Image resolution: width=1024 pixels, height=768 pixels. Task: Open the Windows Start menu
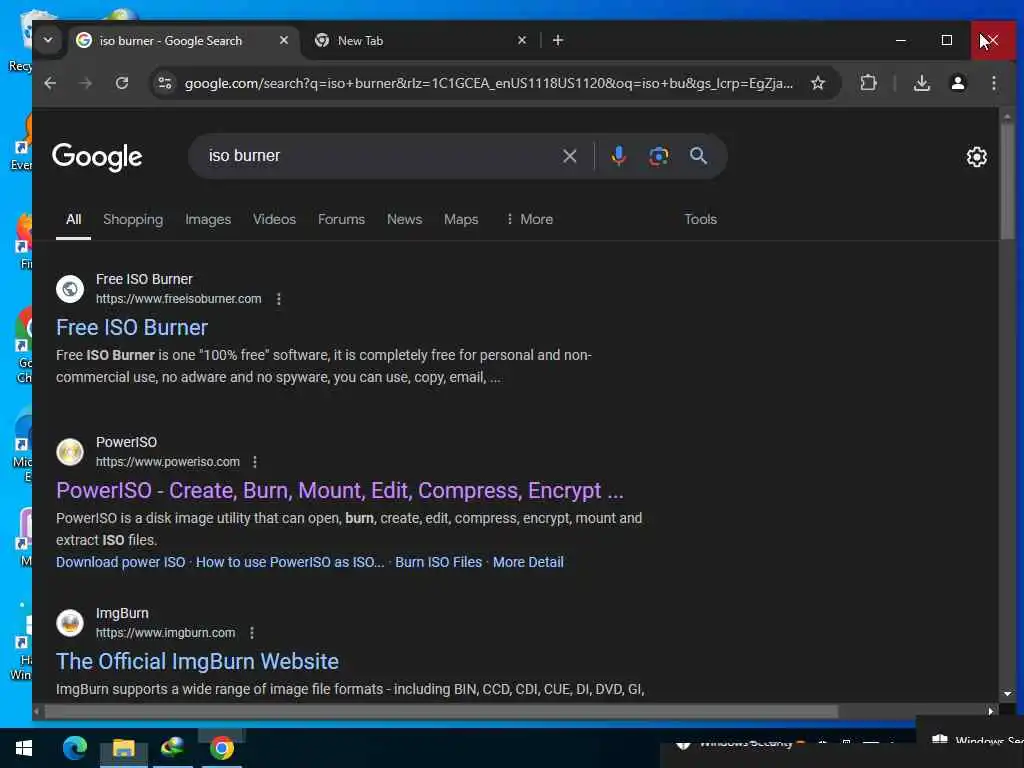(x=24, y=748)
